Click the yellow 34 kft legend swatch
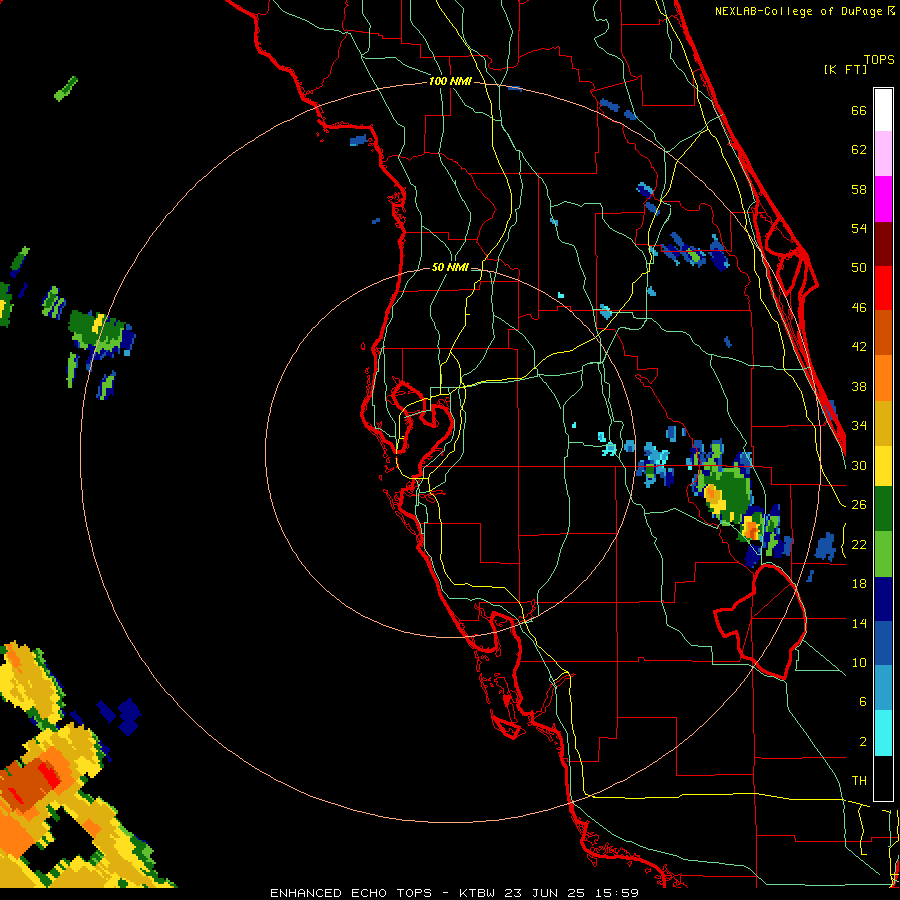This screenshot has height=900, width=900. pos(883,466)
